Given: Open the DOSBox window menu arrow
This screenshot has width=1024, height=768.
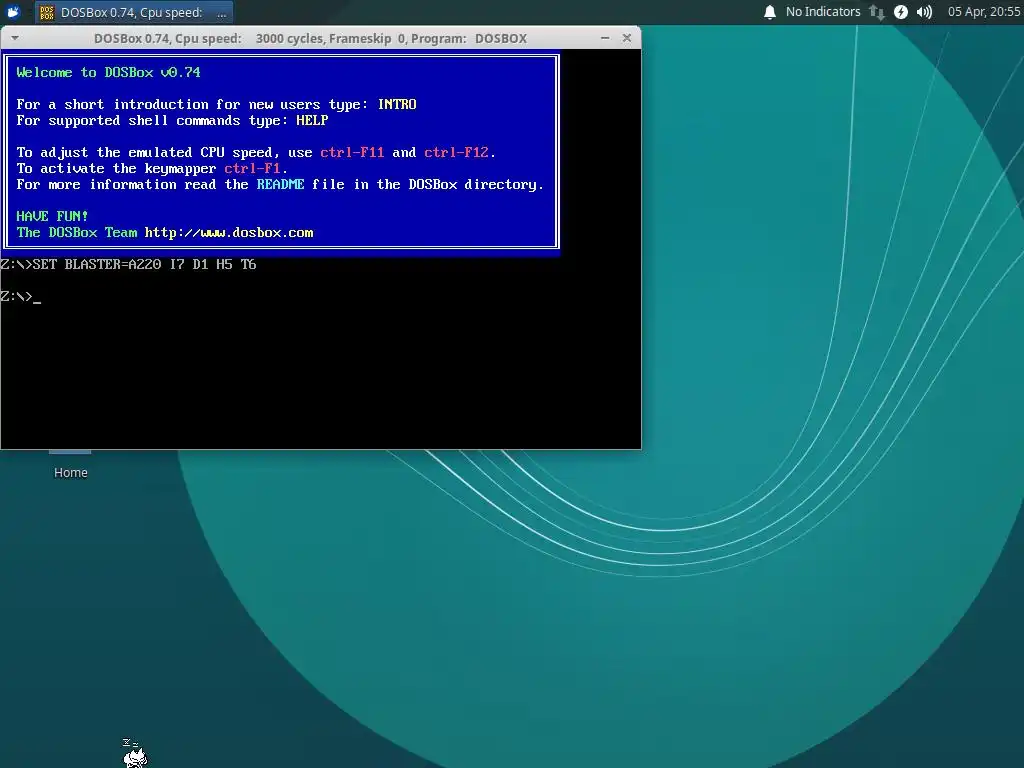Looking at the screenshot, I should point(15,38).
